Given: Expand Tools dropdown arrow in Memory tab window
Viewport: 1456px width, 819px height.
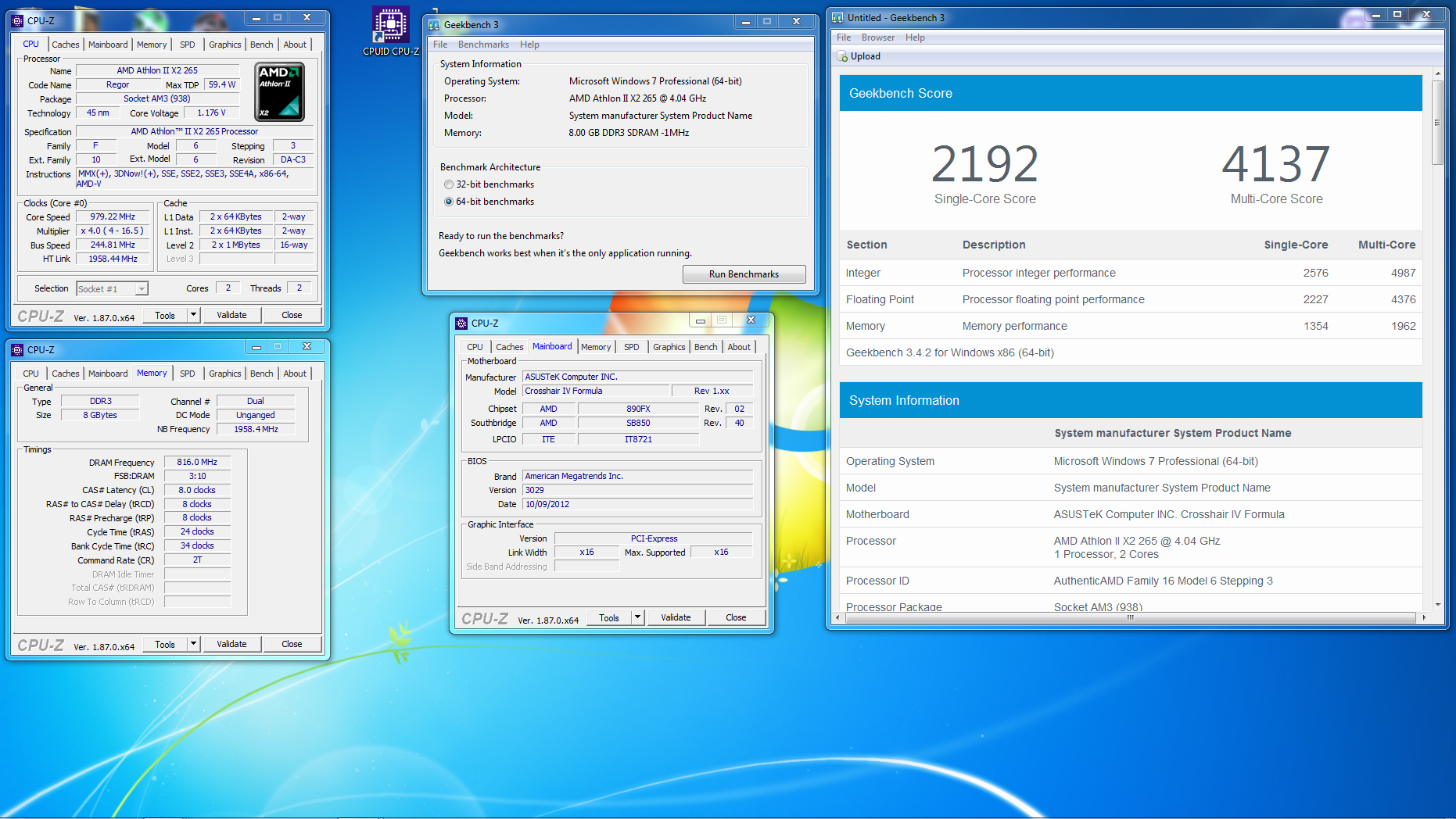Looking at the screenshot, I should click(193, 644).
